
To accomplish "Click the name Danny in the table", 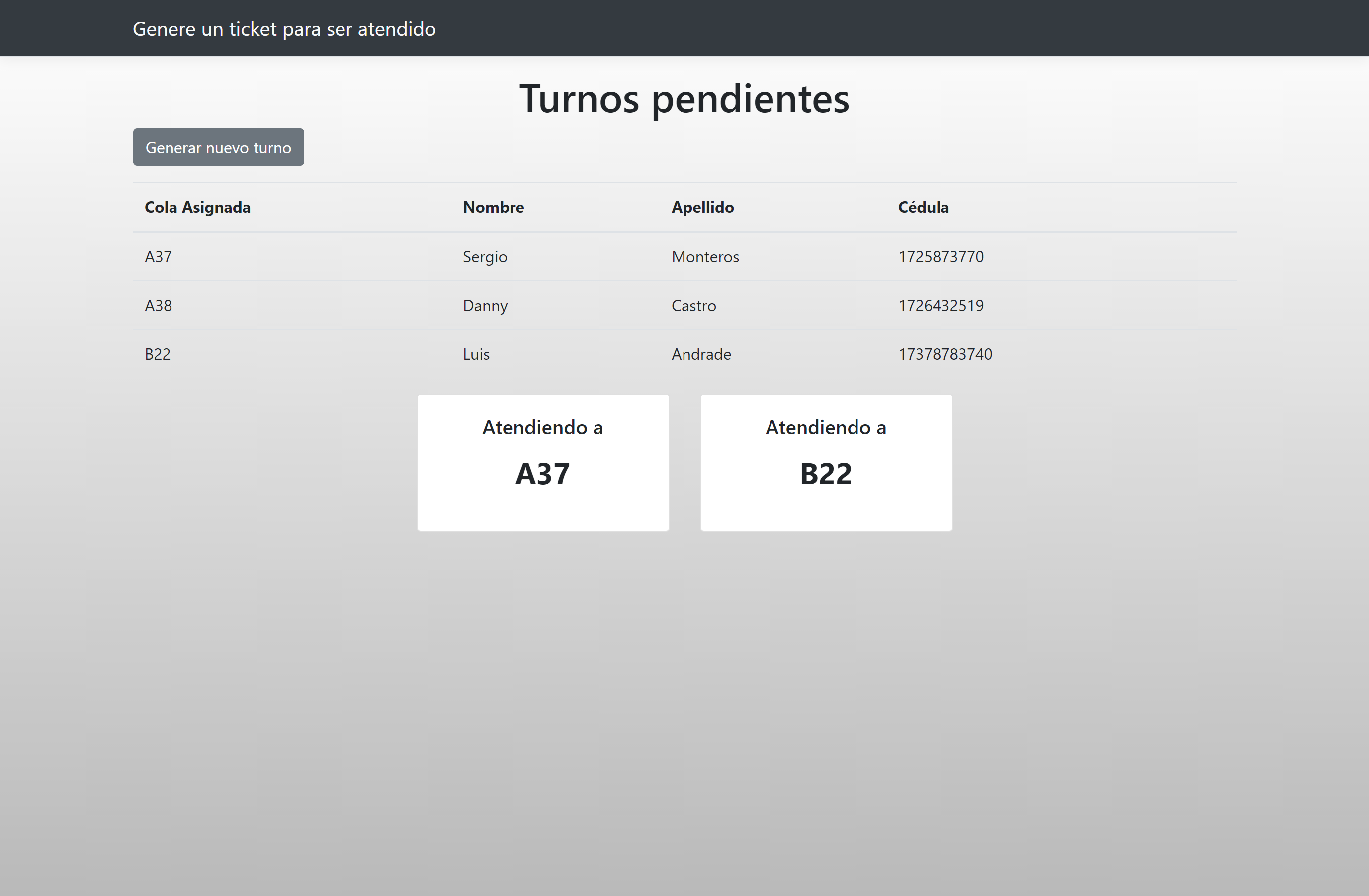I will (485, 306).
